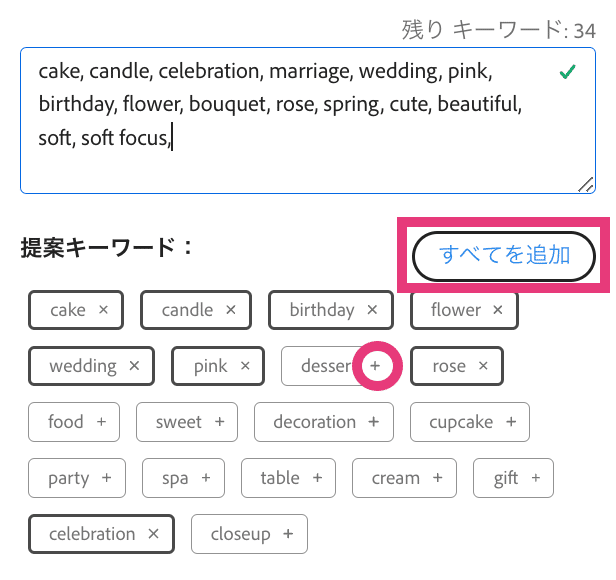Add the party suggested keyword

point(106,478)
